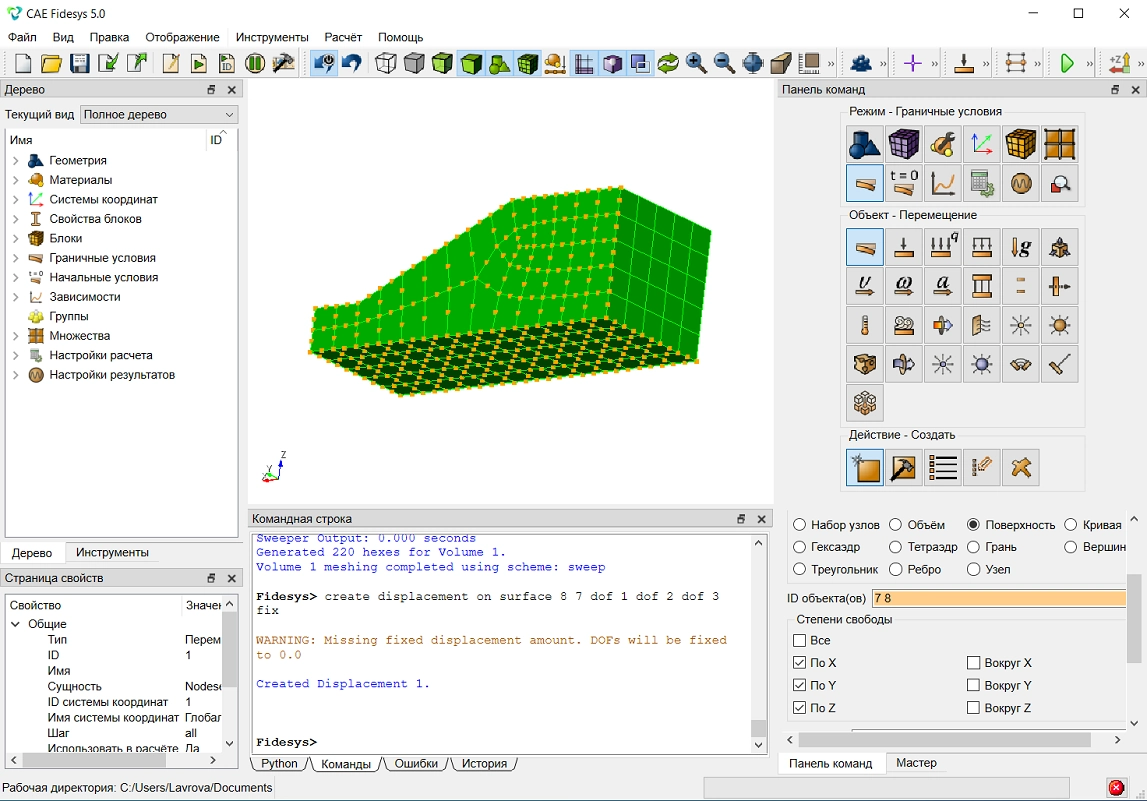Switch to the 'История' tab
This screenshot has width=1147, height=801.
[x=484, y=764]
